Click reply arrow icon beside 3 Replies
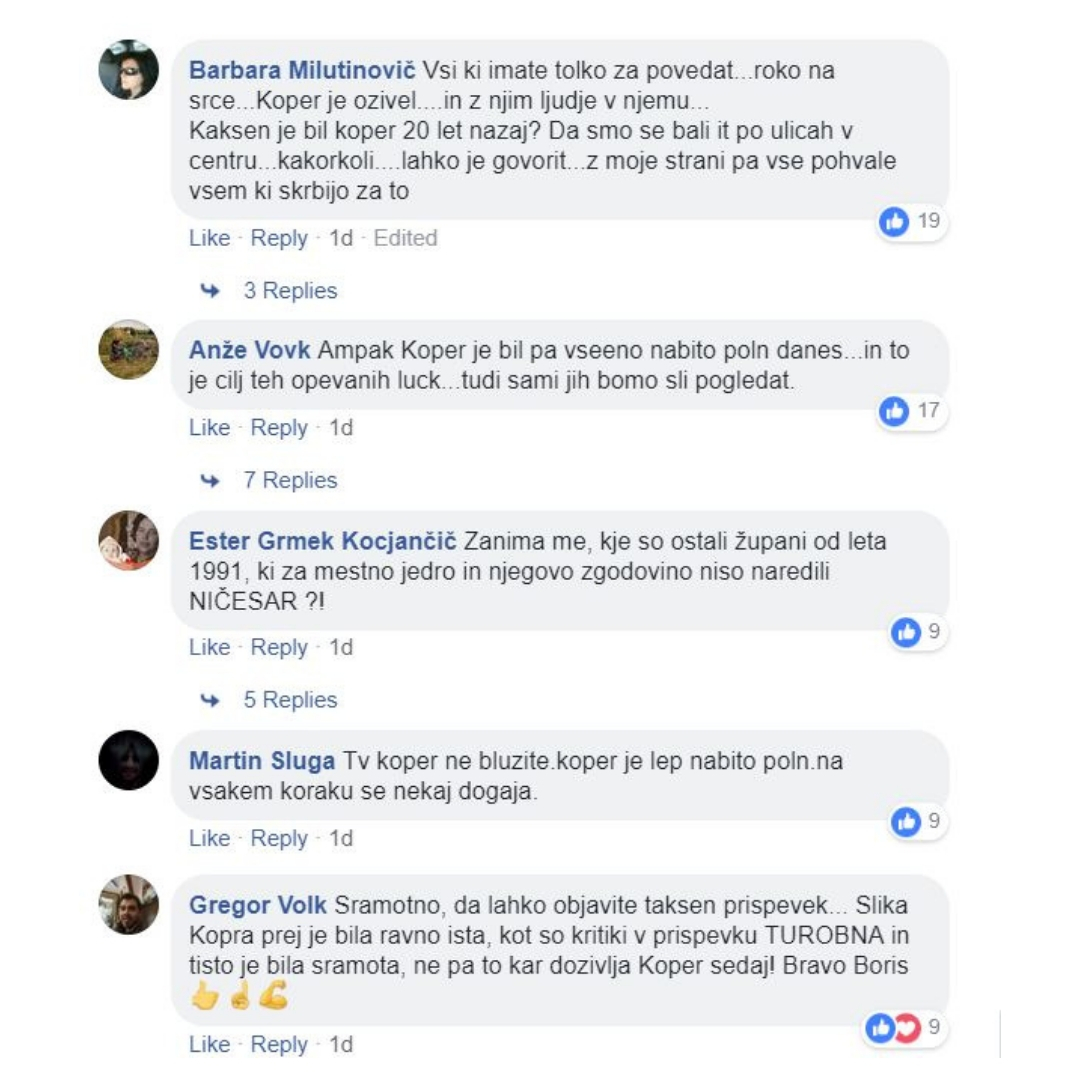Viewport: 1080px width, 1080px height. pos(210,291)
